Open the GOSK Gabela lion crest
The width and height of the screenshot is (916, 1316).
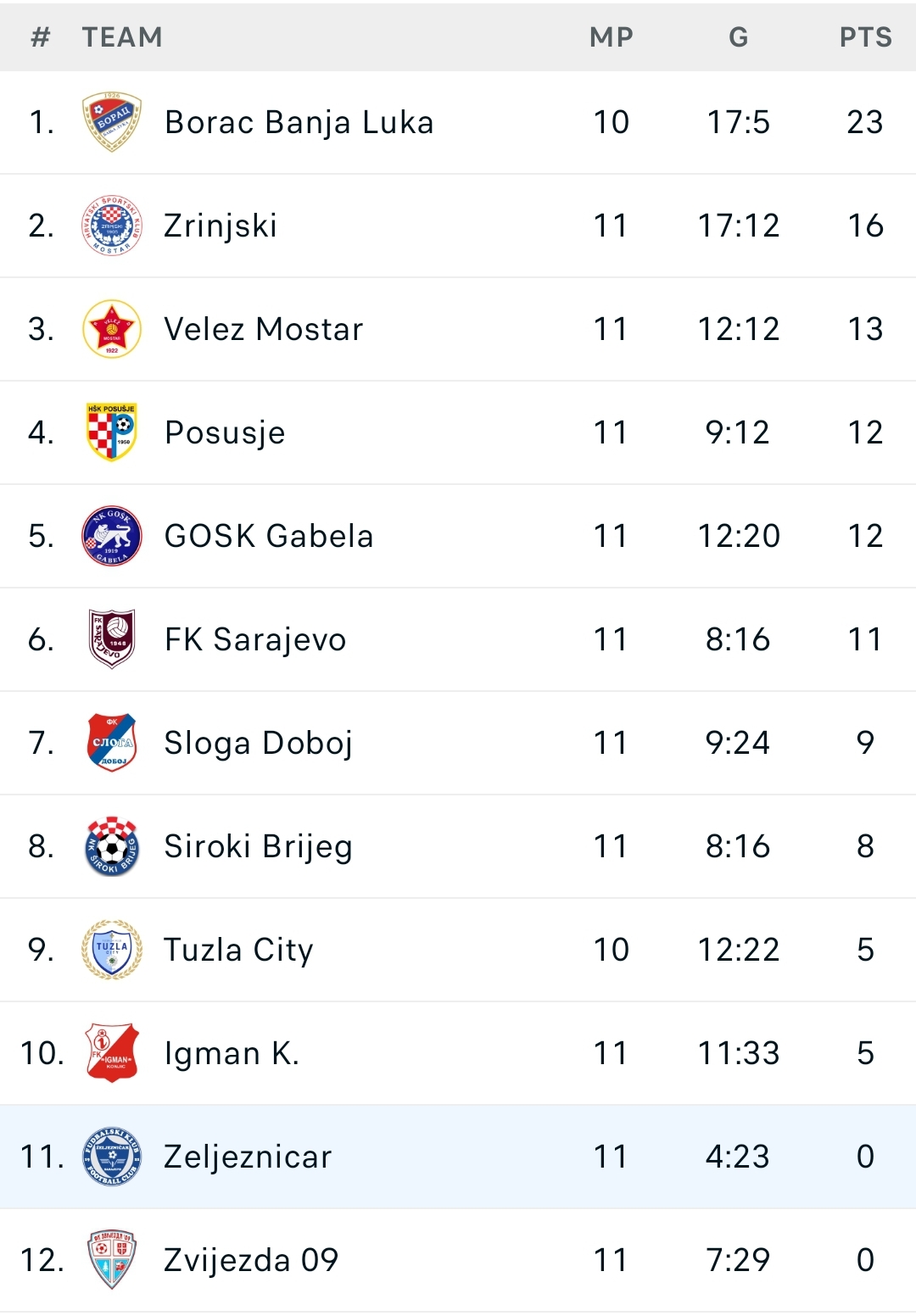pos(112,536)
